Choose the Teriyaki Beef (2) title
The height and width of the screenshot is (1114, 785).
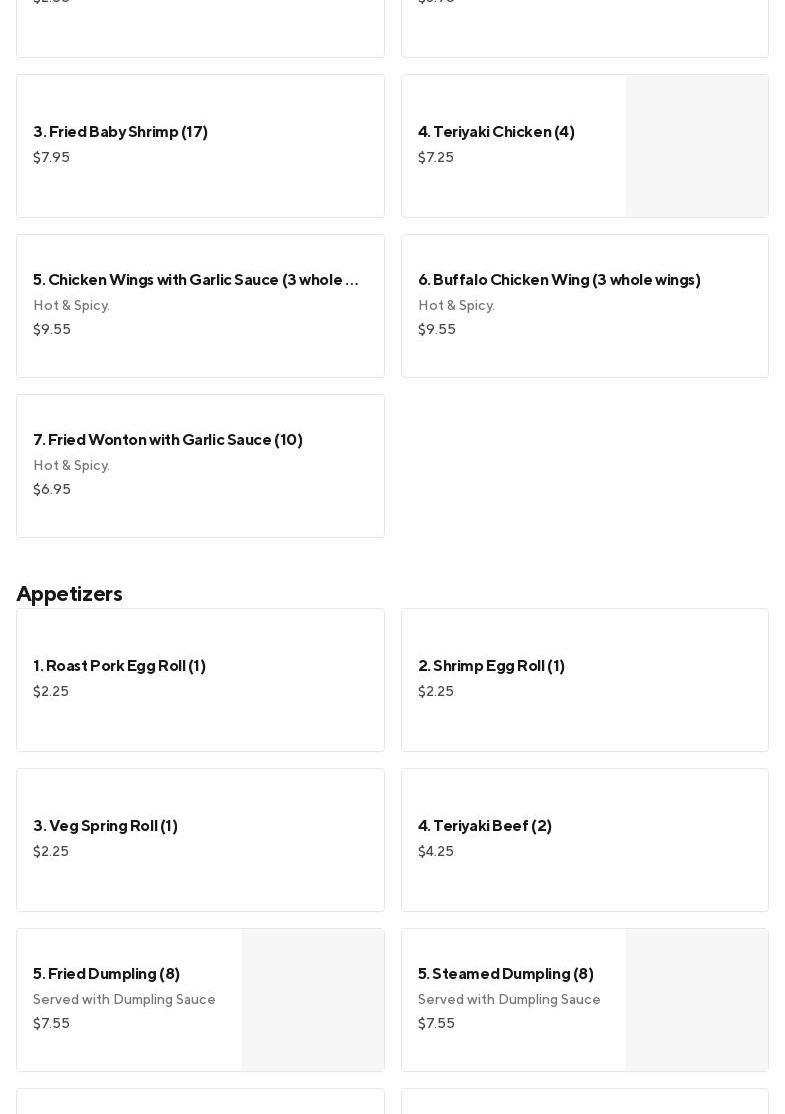[x=485, y=826]
